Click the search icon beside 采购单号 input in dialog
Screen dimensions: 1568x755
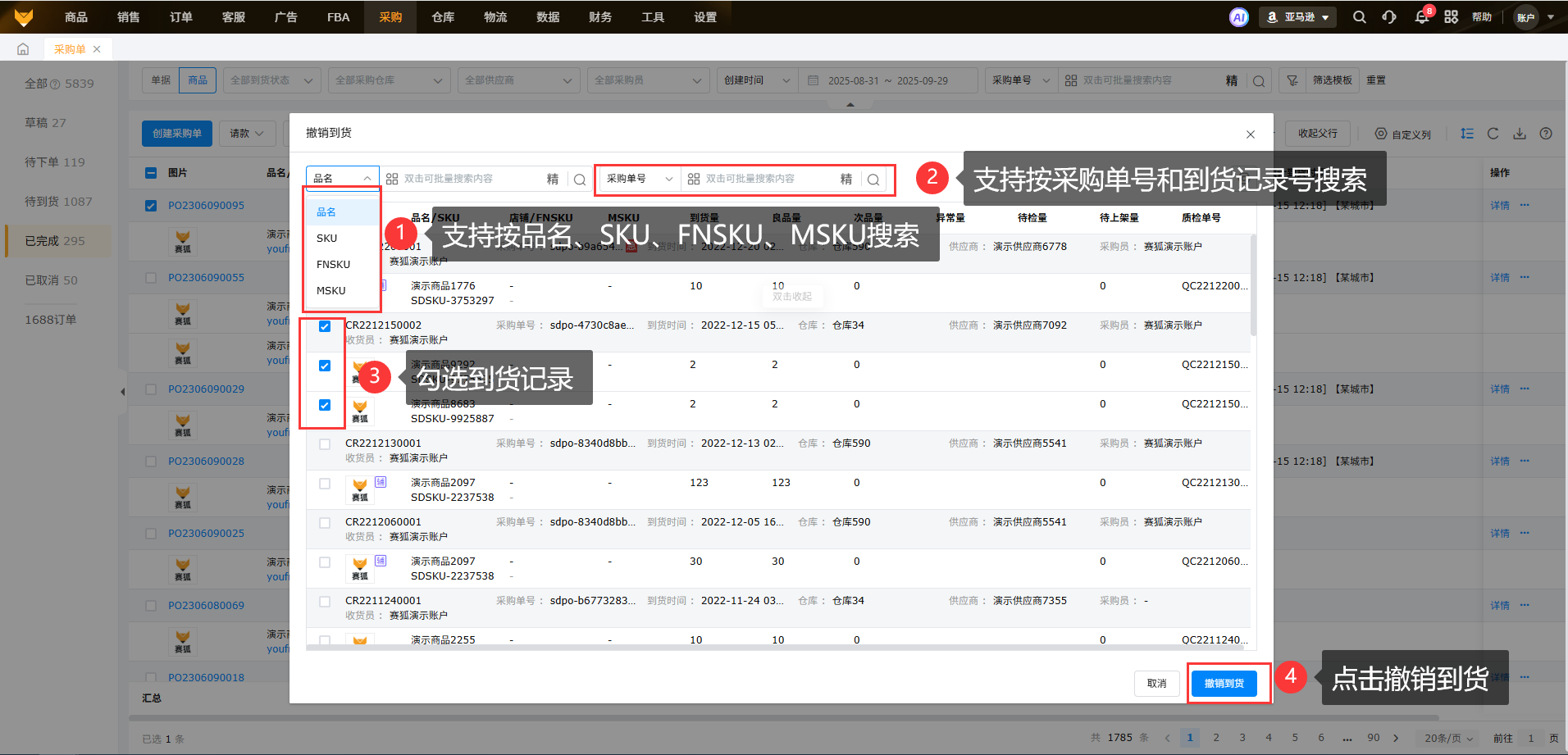click(873, 180)
